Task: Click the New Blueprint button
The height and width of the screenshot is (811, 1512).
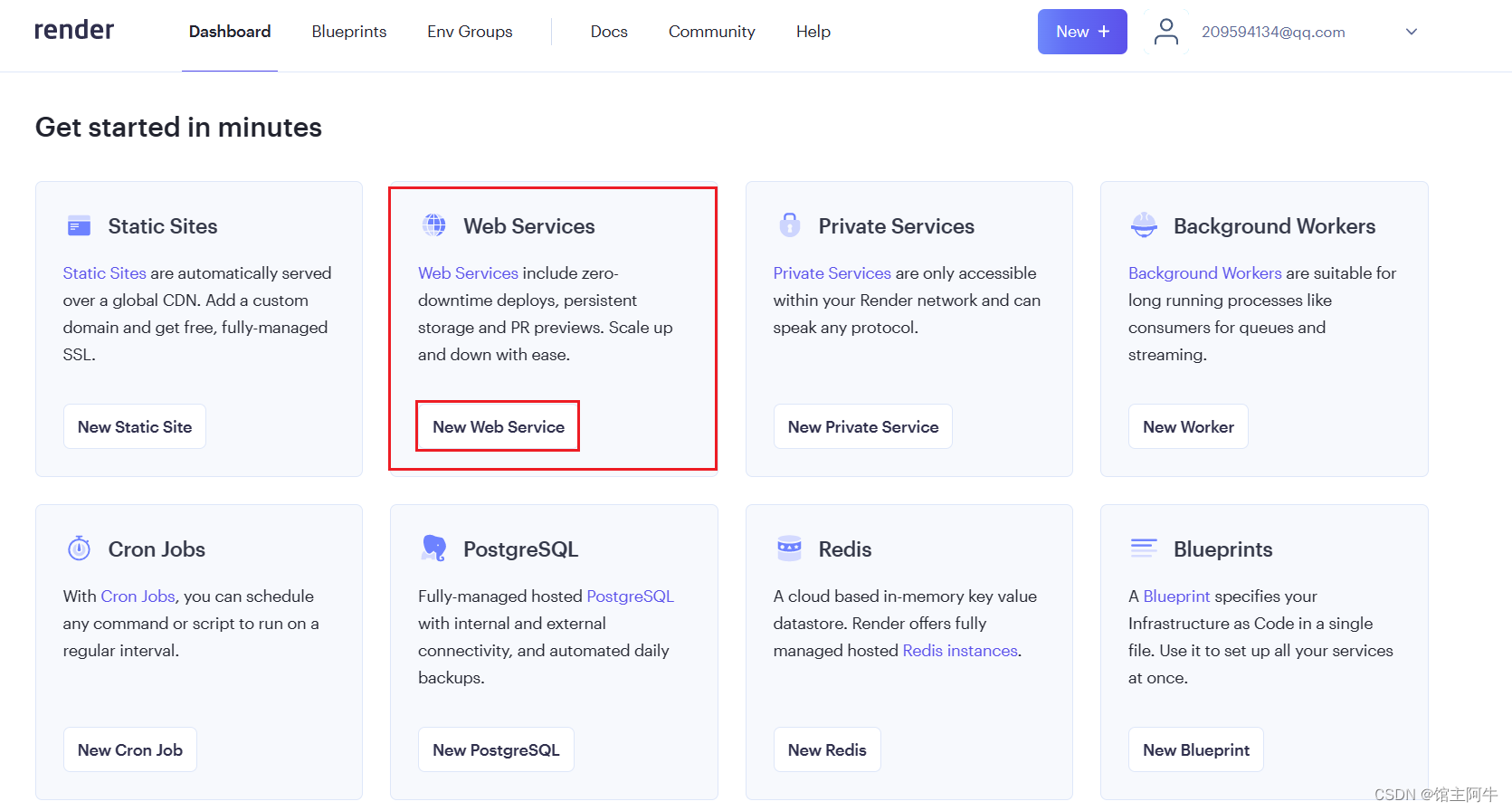Action: (1196, 749)
